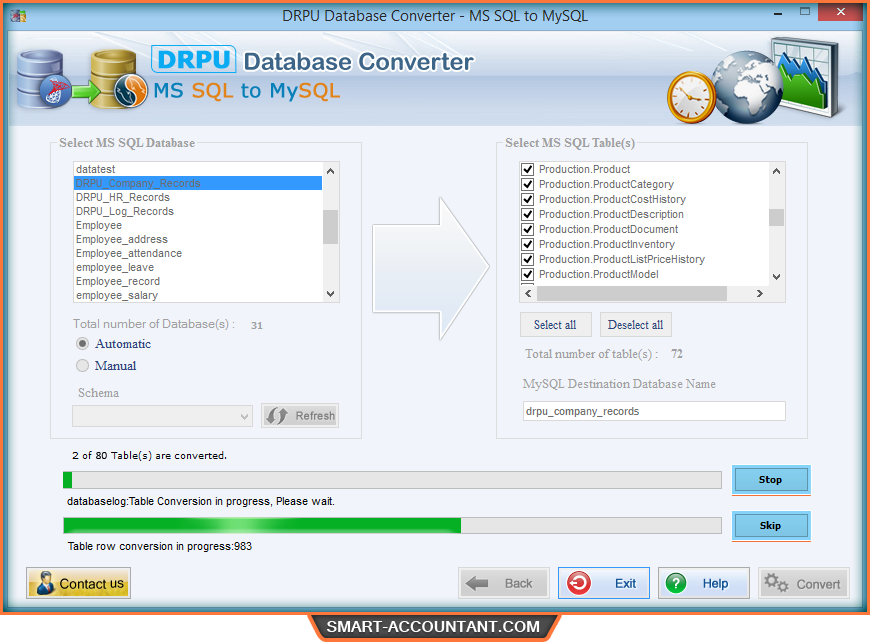Select datatest in database list
The image size is (870, 642).
pyautogui.click(x=198, y=169)
